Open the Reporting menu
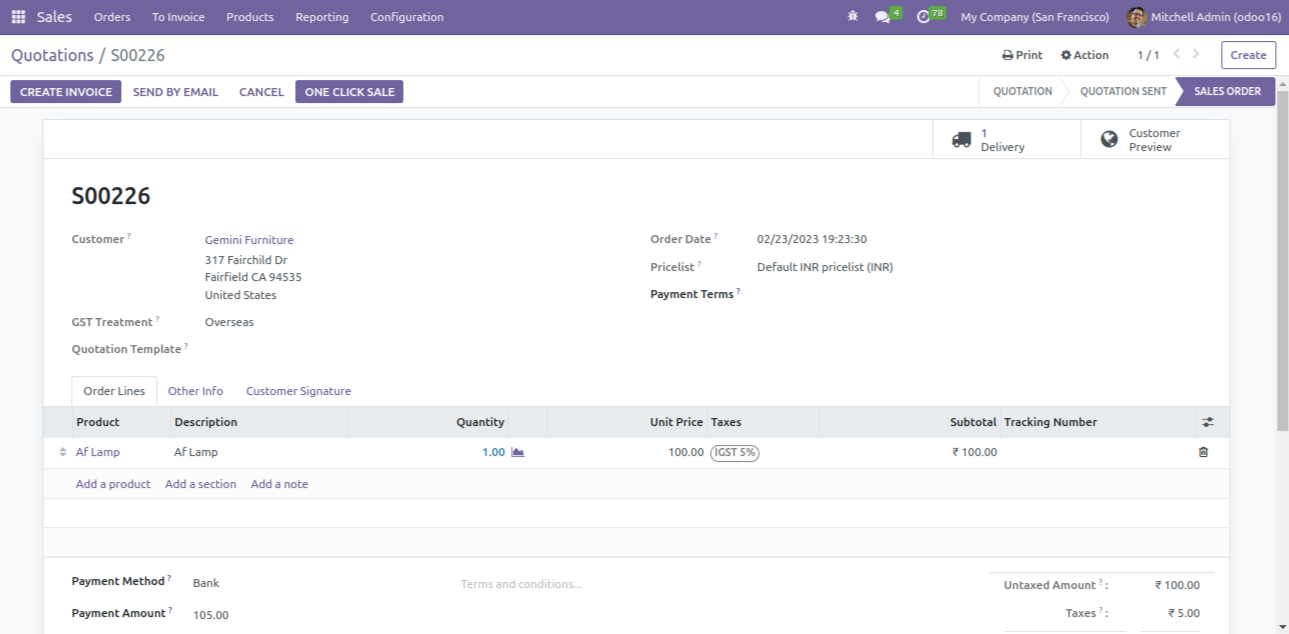Viewport: 1289px width, 634px height. tap(322, 17)
